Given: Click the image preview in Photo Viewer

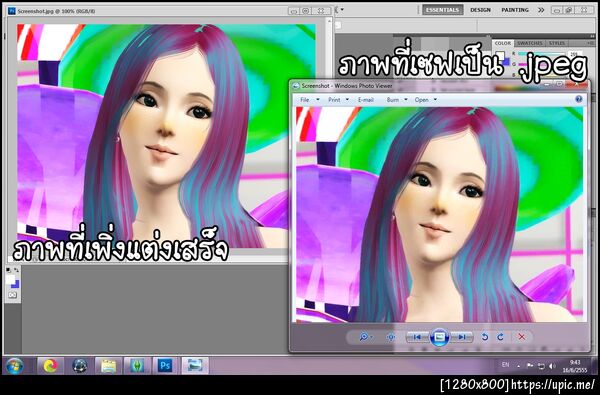Looking at the screenshot, I should [440, 214].
